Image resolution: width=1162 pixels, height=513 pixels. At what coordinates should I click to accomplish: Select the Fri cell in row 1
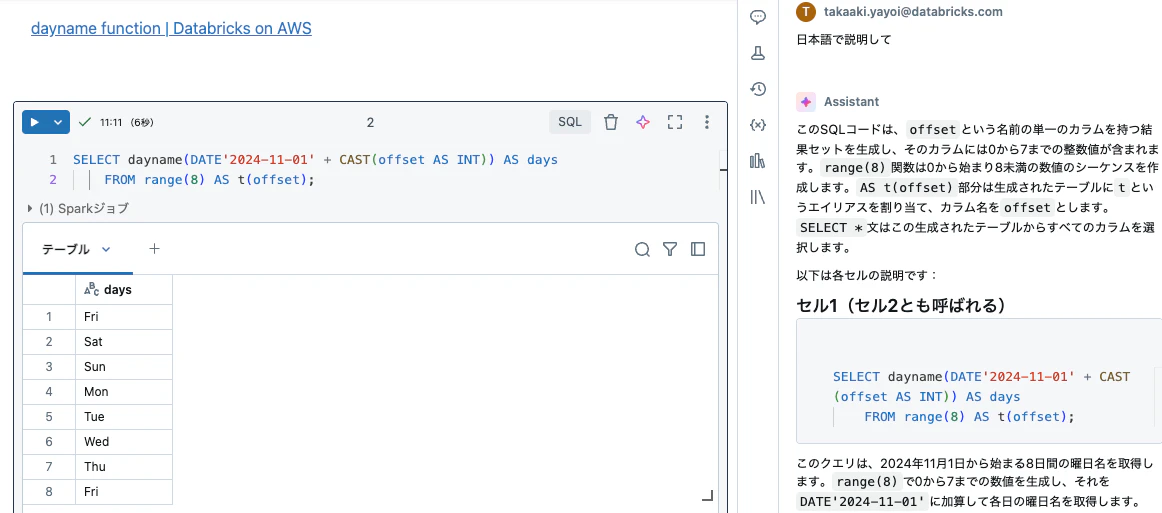124,317
